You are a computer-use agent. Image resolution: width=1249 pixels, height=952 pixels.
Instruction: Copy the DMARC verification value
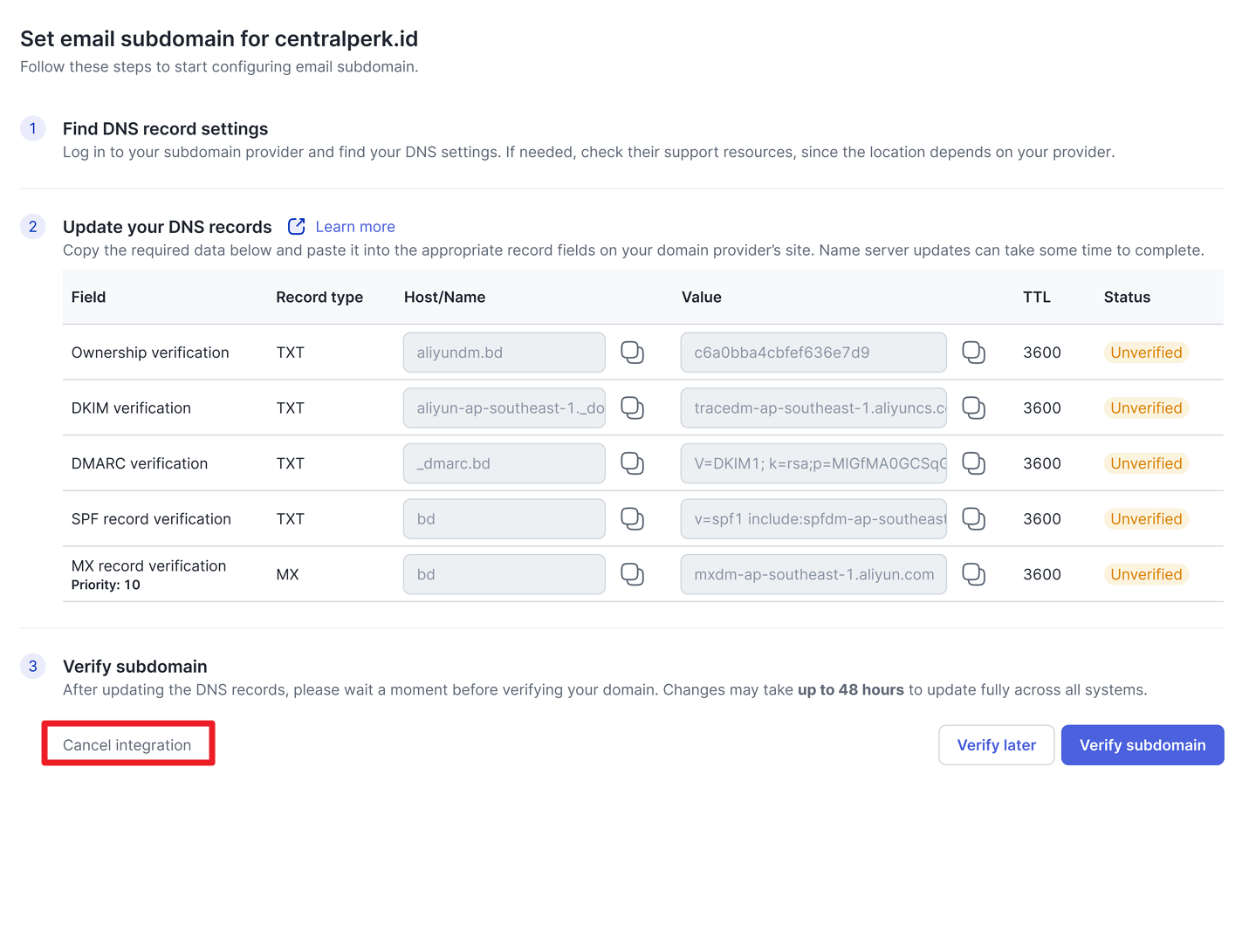coord(973,463)
